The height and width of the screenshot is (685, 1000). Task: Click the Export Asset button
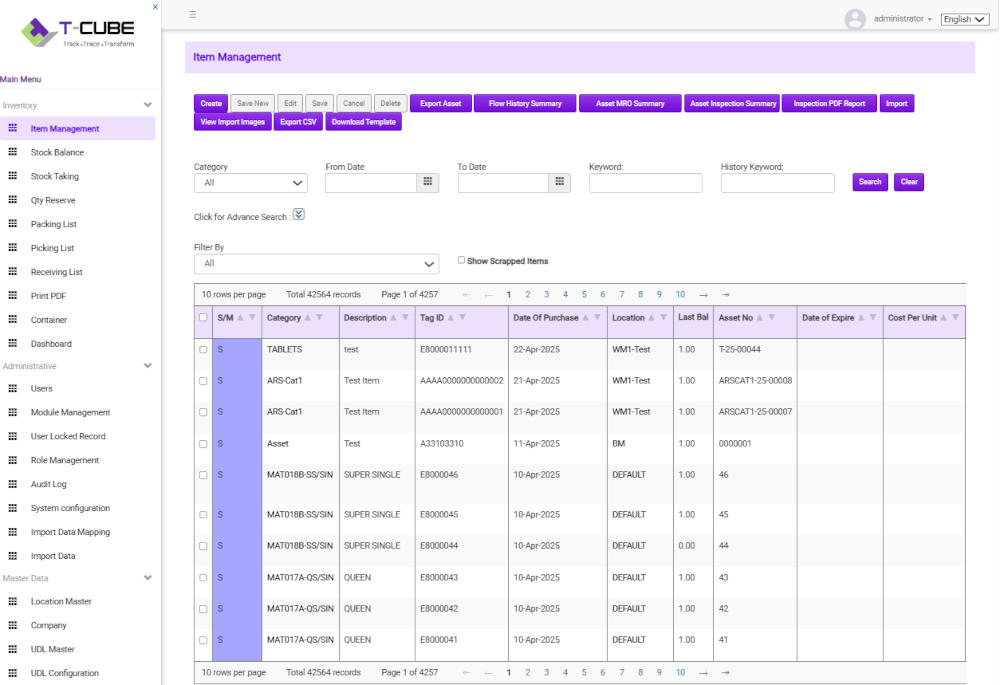440,103
